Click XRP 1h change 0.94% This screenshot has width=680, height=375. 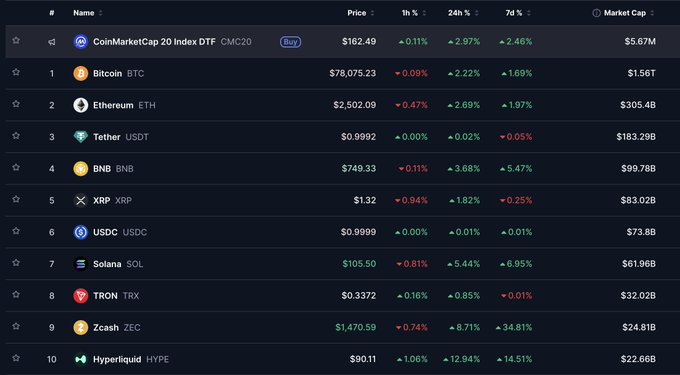coord(411,200)
